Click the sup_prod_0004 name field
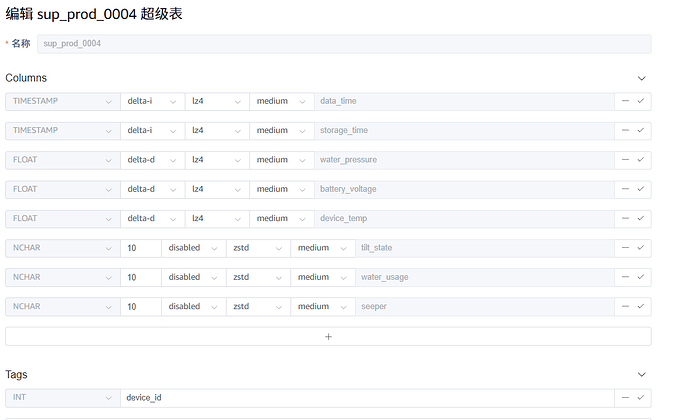The width and height of the screenshot is (690, 420). [x=344, y=44]
